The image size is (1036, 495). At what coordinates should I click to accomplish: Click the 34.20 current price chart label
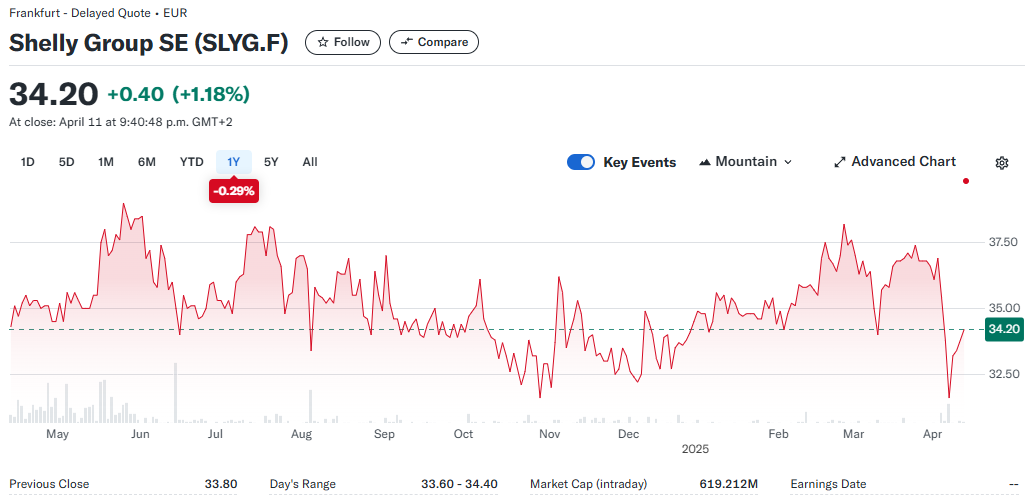pos(1004,329)
